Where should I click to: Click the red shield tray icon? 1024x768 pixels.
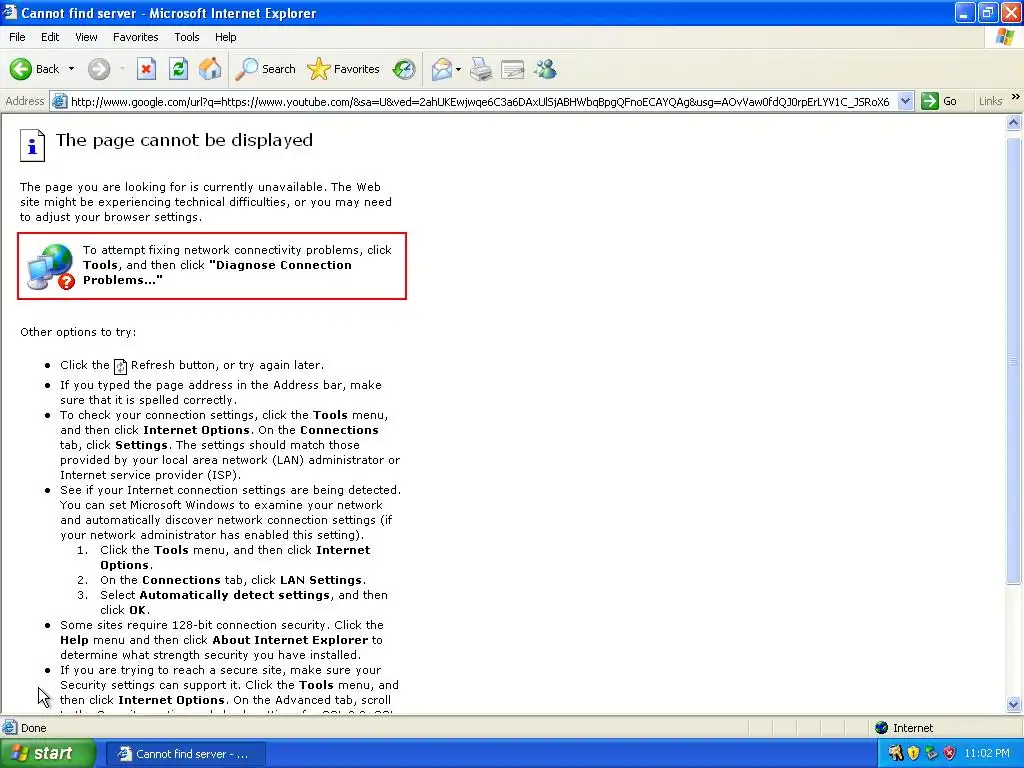tap(950, 754)
